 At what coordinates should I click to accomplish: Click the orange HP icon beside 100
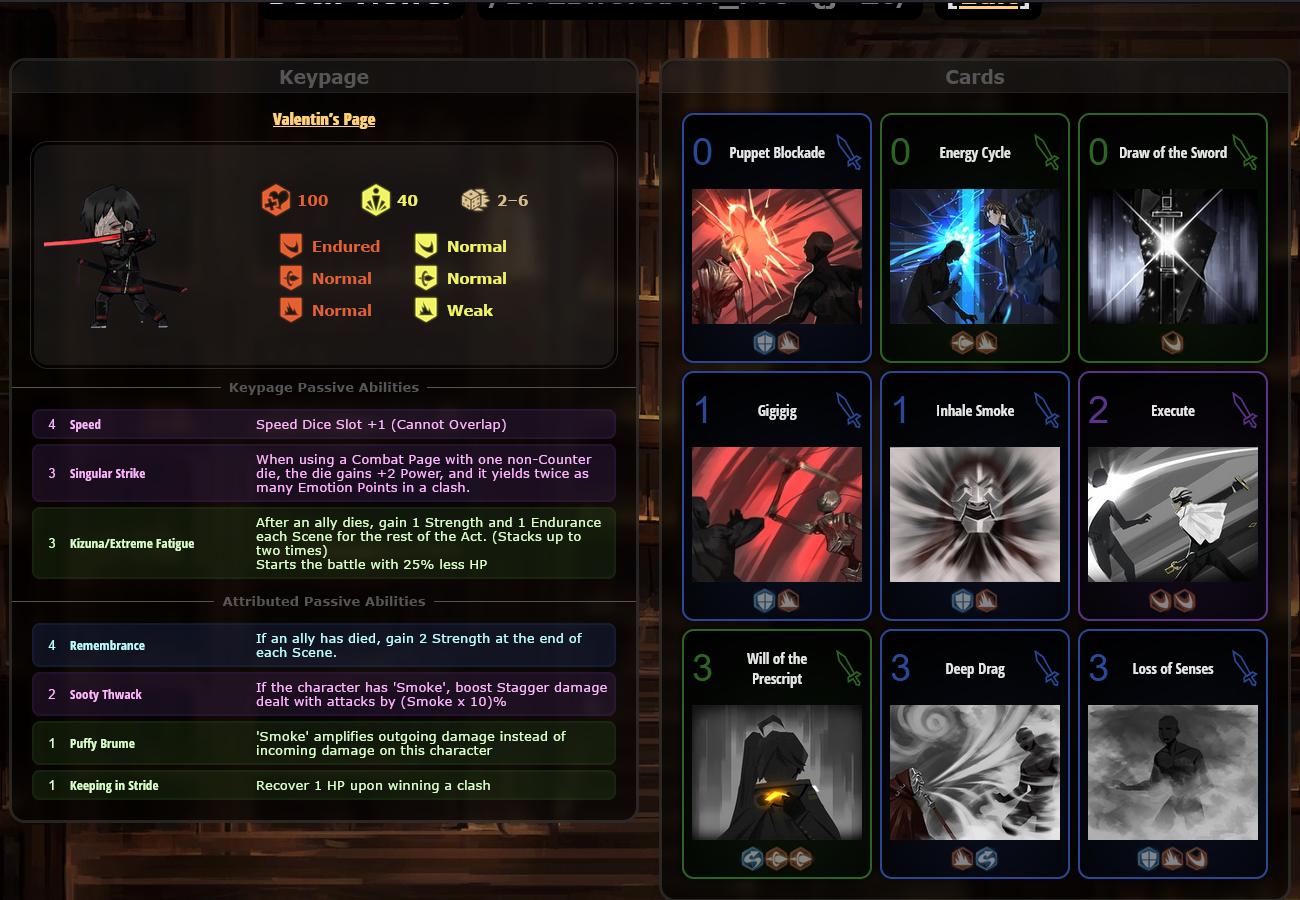pos(275,200)
